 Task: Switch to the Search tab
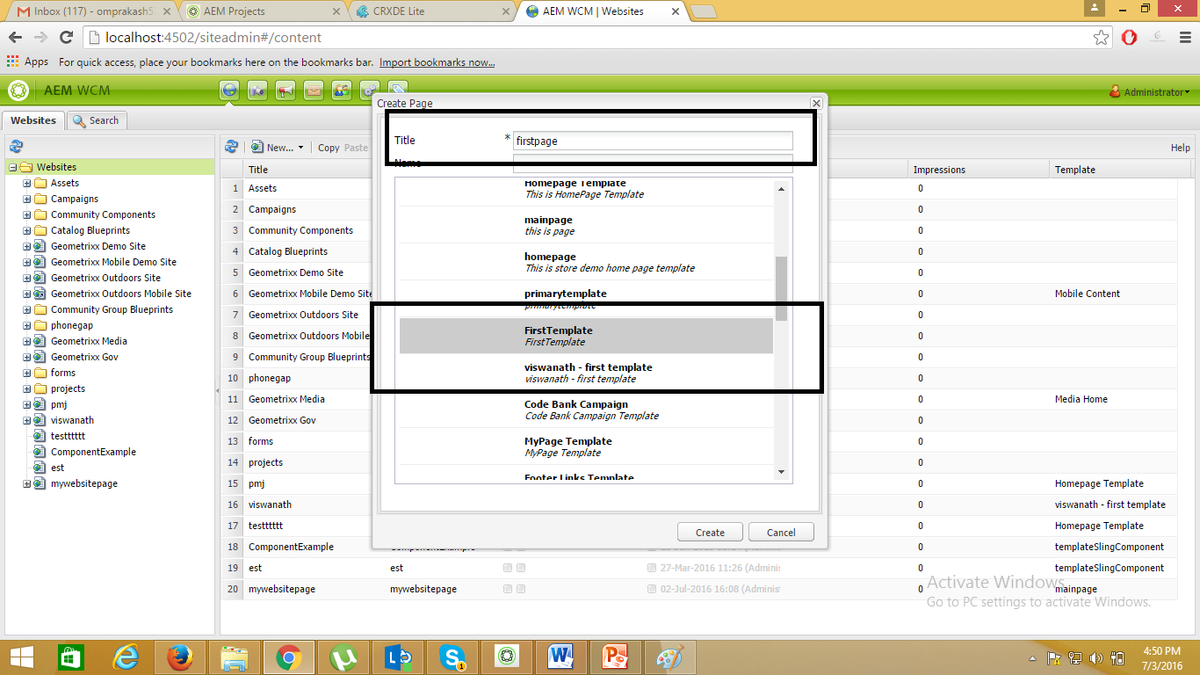pos(97,120)
